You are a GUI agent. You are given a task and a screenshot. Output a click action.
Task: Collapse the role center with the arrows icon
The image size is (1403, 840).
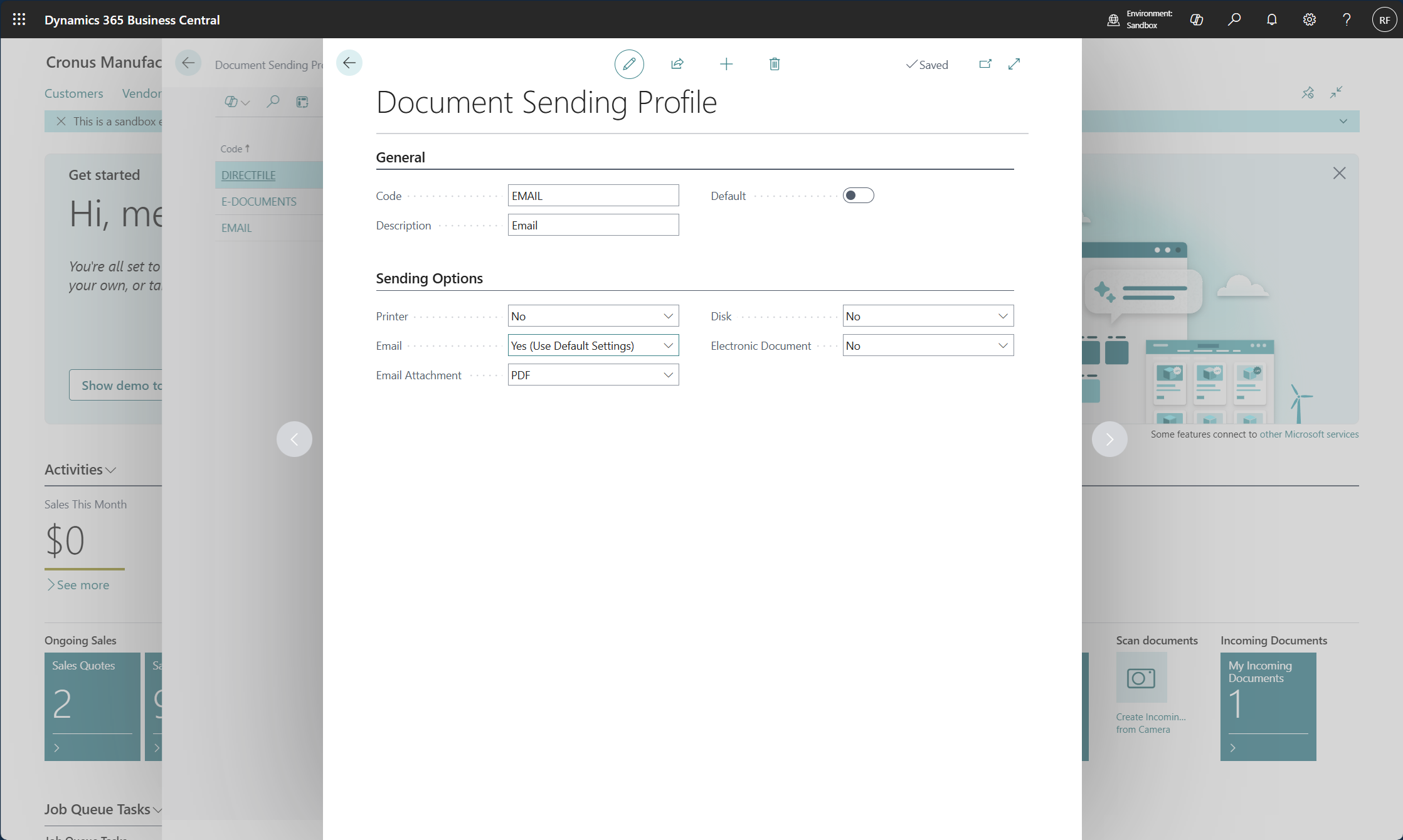click(x=1337, y=93)
